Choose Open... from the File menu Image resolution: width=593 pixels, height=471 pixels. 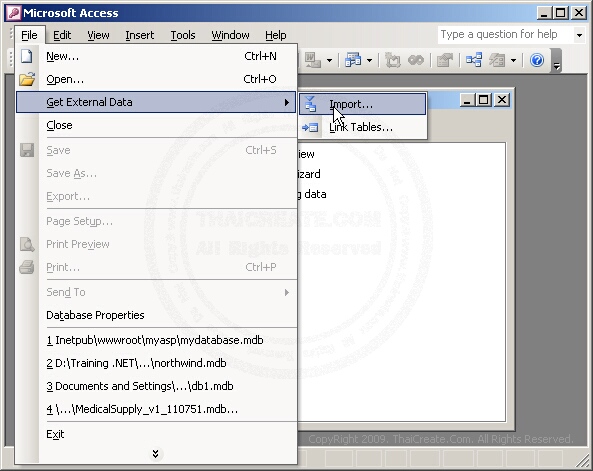click(156, 79)
